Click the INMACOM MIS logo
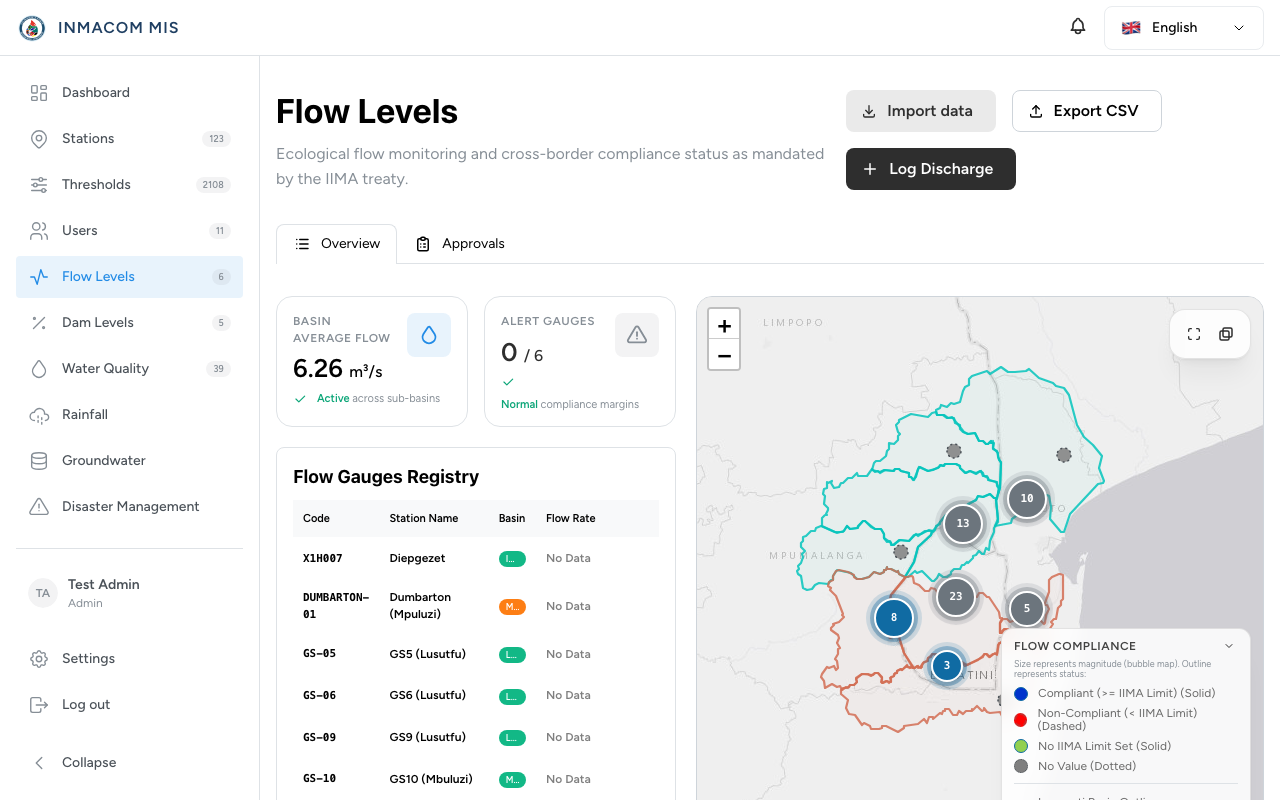The width and height of the screenshot is (1280, 800). (33, 28)
